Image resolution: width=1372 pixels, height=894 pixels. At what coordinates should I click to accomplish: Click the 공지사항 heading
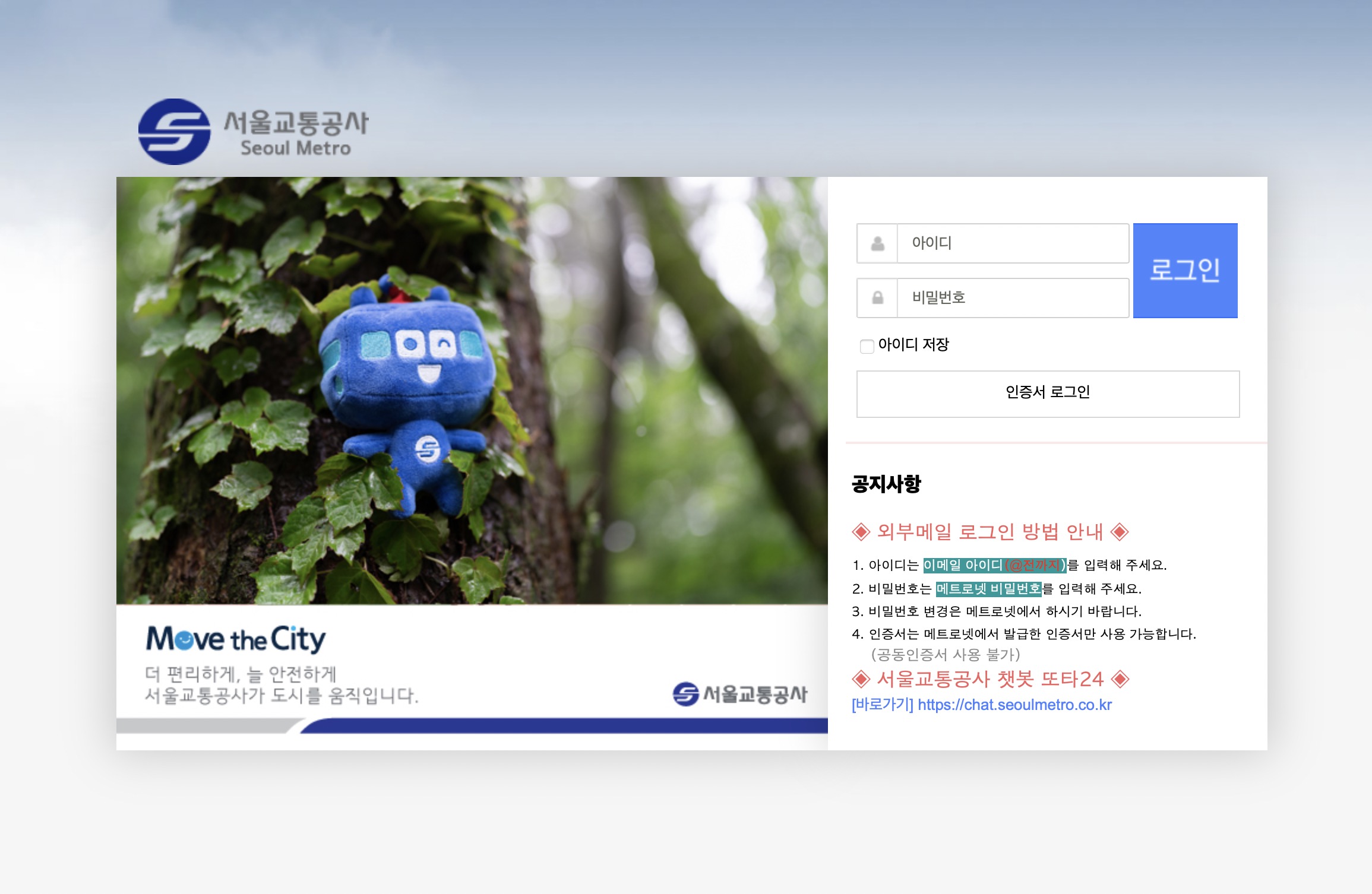(886, 484)
